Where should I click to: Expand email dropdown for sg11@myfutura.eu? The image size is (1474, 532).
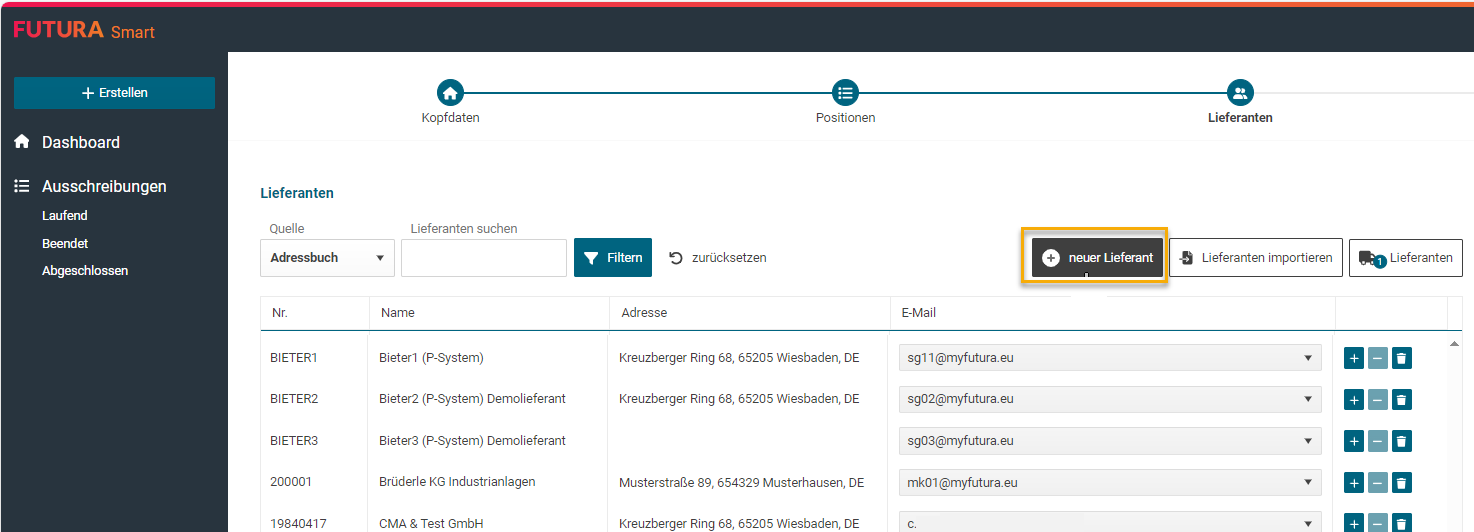1308,358
